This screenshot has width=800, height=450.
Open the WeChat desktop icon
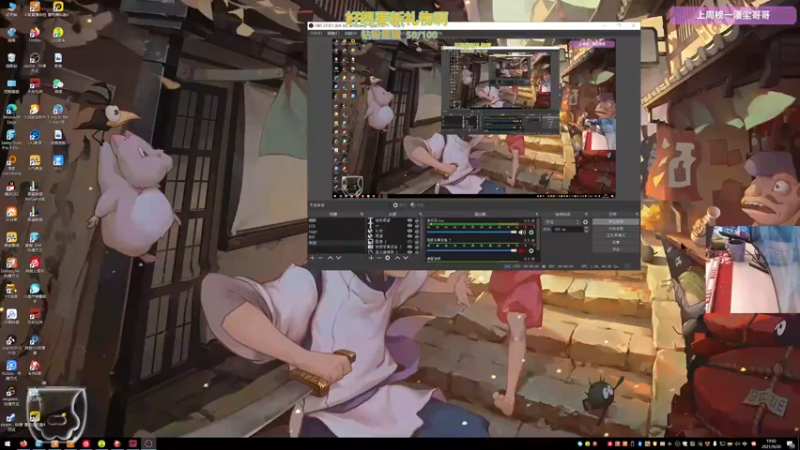[58, 84]
